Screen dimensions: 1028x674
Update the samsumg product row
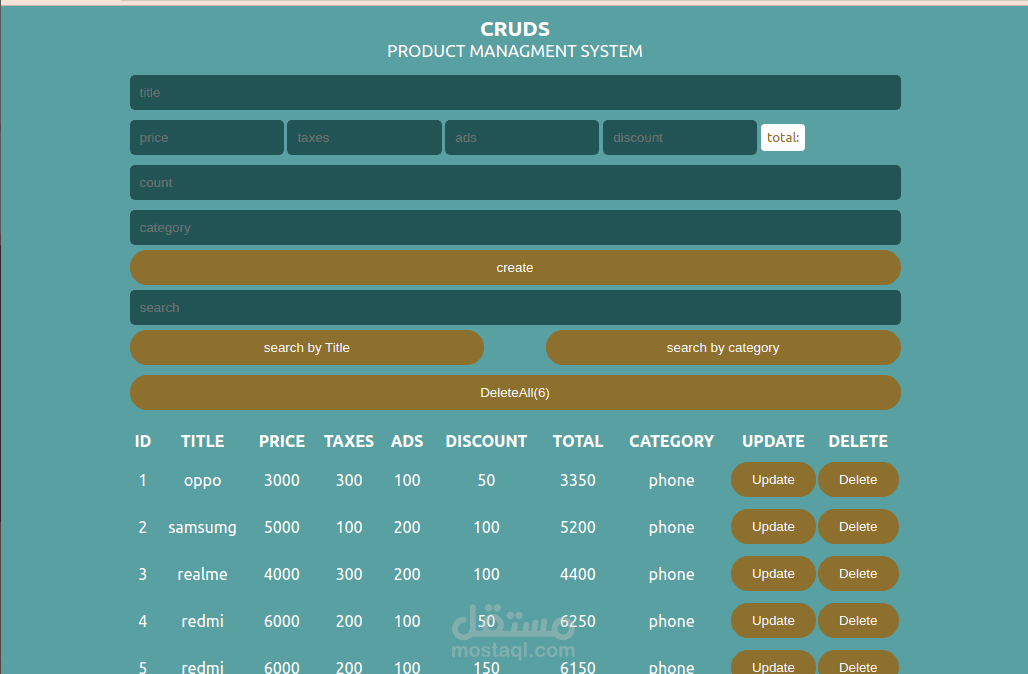773,526
